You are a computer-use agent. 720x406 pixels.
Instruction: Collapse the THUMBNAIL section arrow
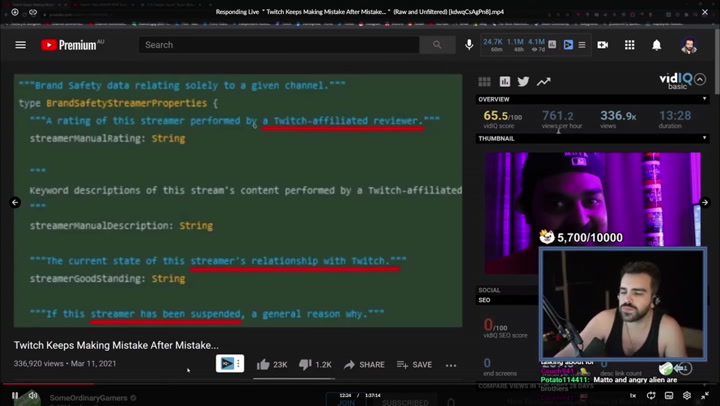pyautogui.click(x=704, y=138)
